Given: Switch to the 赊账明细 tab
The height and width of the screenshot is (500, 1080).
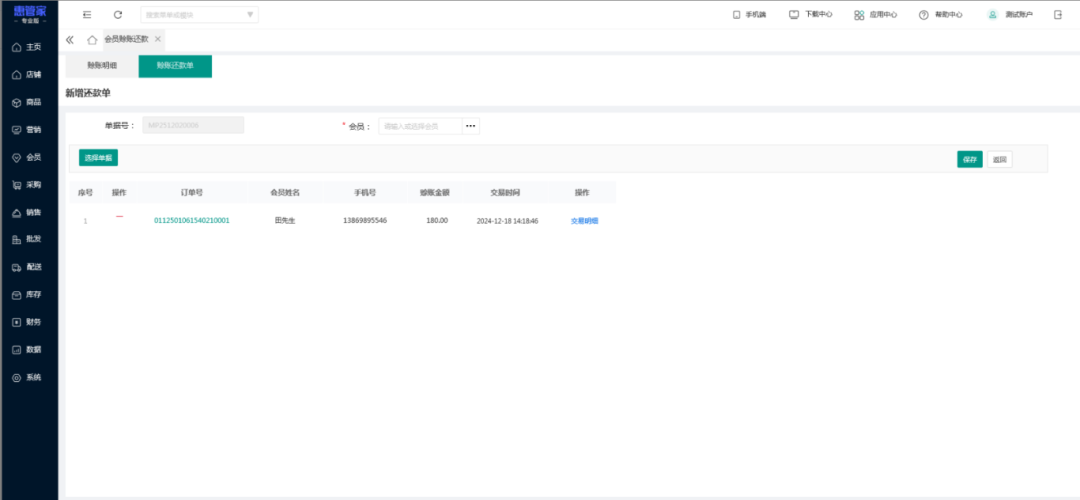Looking at the screenshot, I should [102, 66].
